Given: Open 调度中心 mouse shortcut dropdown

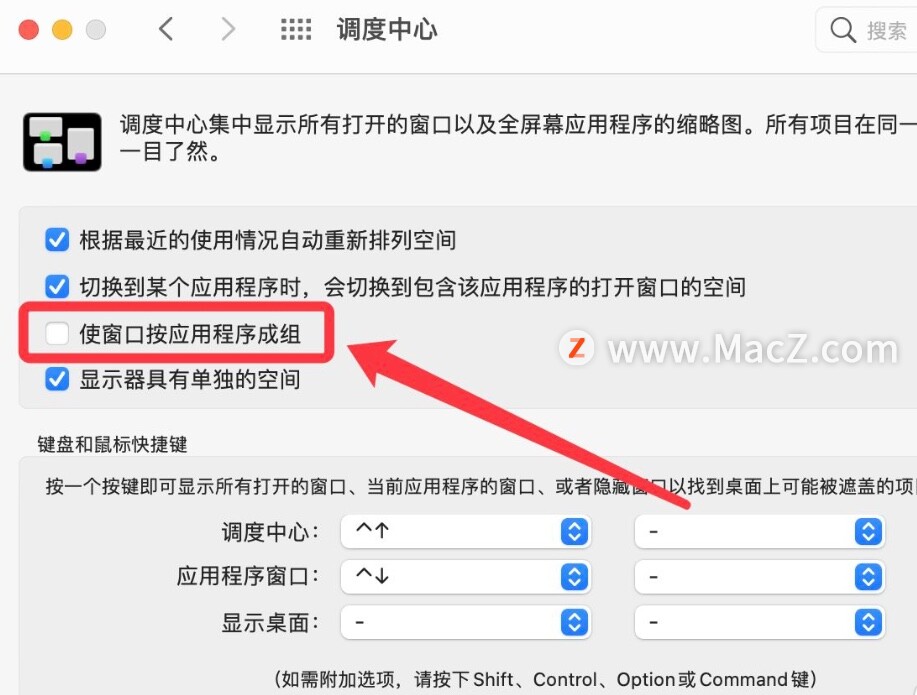Looking at the screenshot, I should tap(759, 531).
